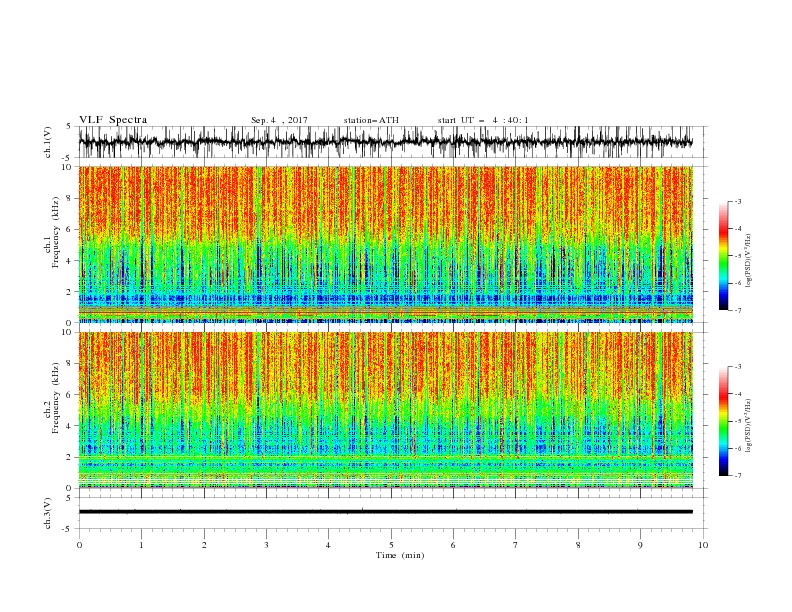Click the "ch.1(V)" waveform axis label

(x=48, y=142)
